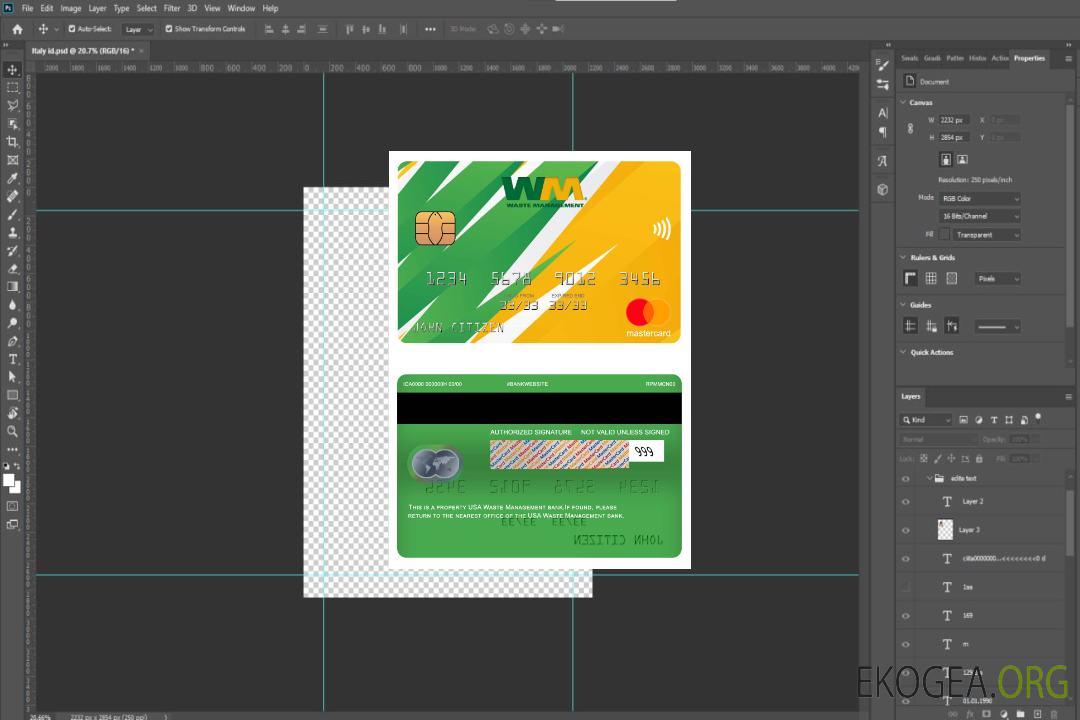Screen dimensions: 1080x720
Task: Open the File menu
Action: (x=28, y=8)
